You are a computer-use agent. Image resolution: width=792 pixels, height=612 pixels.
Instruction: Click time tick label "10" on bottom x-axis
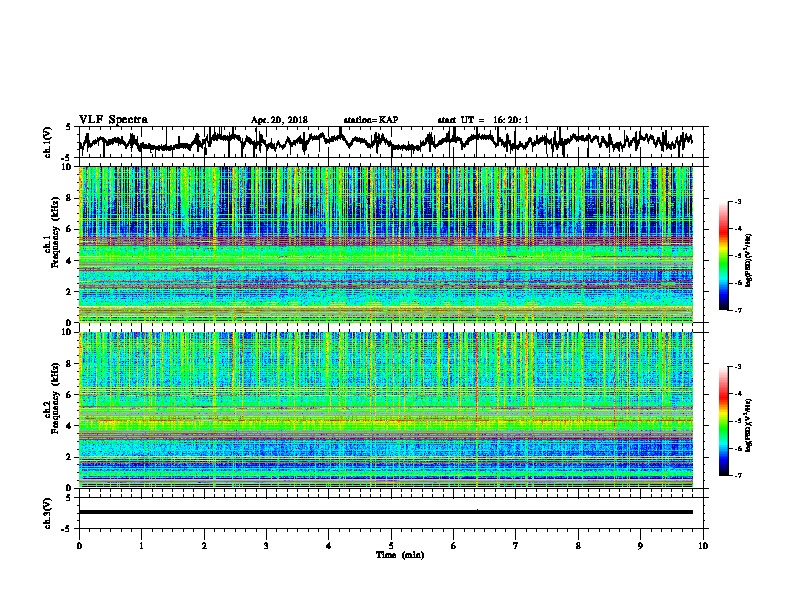click(703, 546)
